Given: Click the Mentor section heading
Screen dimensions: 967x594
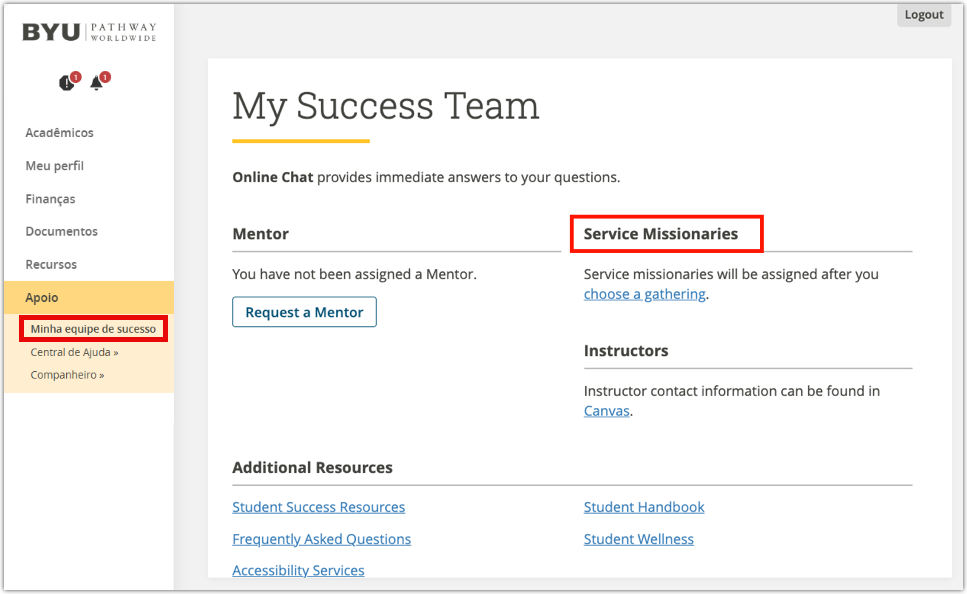Looking at the screenshot, I should (260, 234).
